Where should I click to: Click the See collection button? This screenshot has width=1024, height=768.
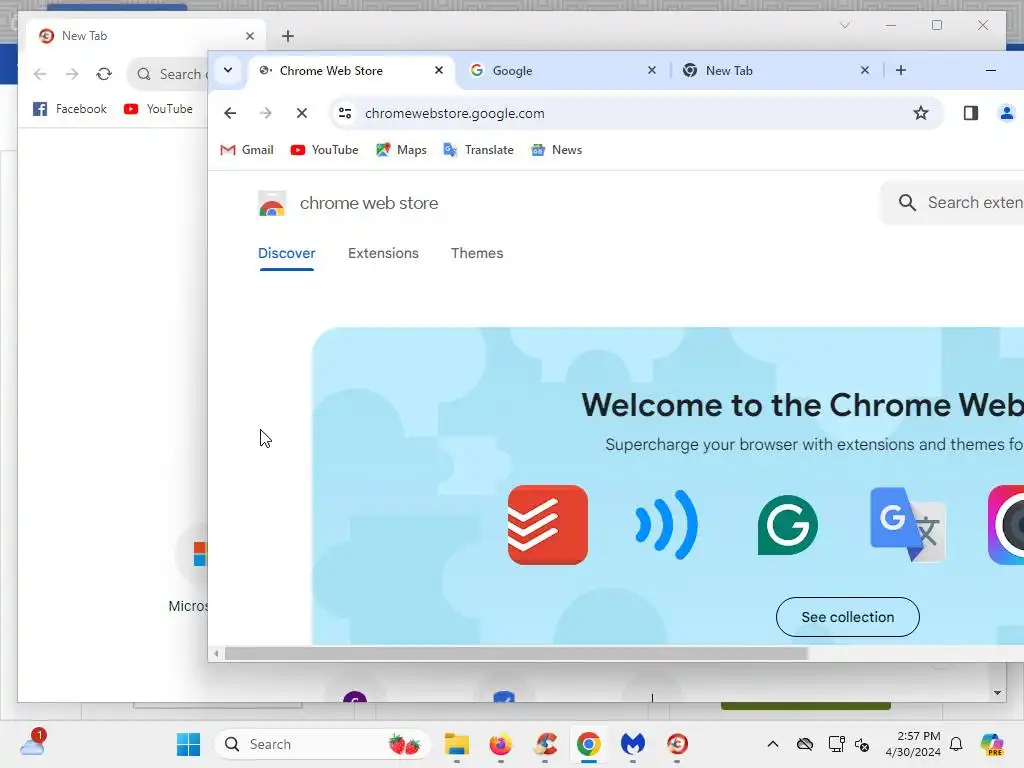[848, 617]
